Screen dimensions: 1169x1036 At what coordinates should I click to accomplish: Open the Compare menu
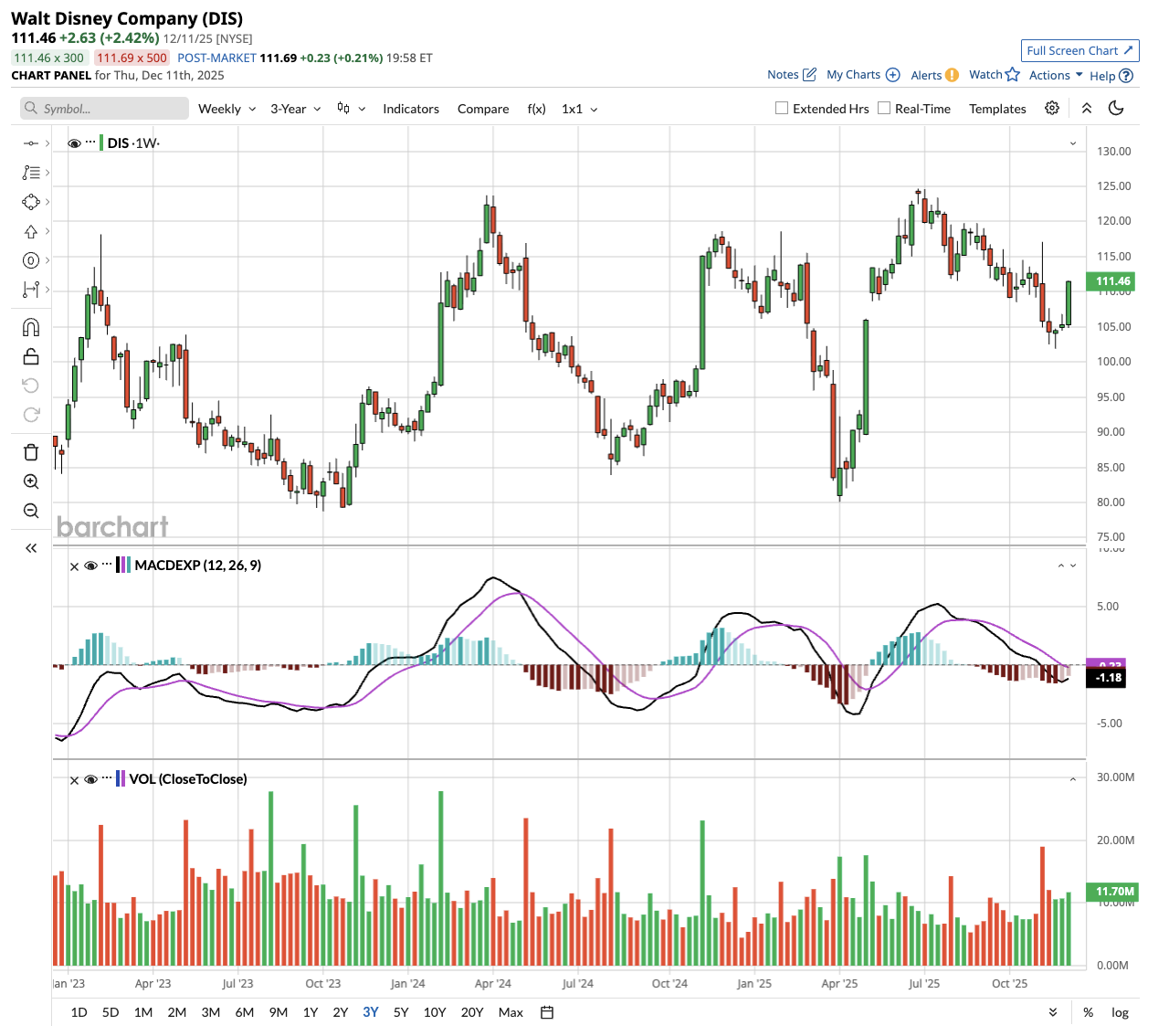483,109
